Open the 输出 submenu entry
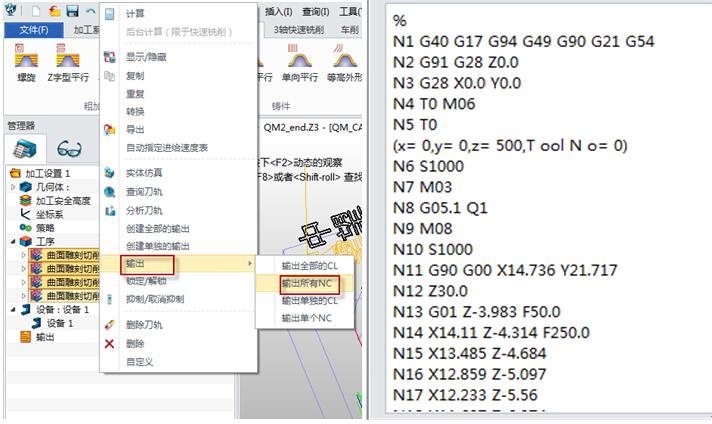Image resolution: width=712 pixels, height=424 pixels. (x=178, y=264)
